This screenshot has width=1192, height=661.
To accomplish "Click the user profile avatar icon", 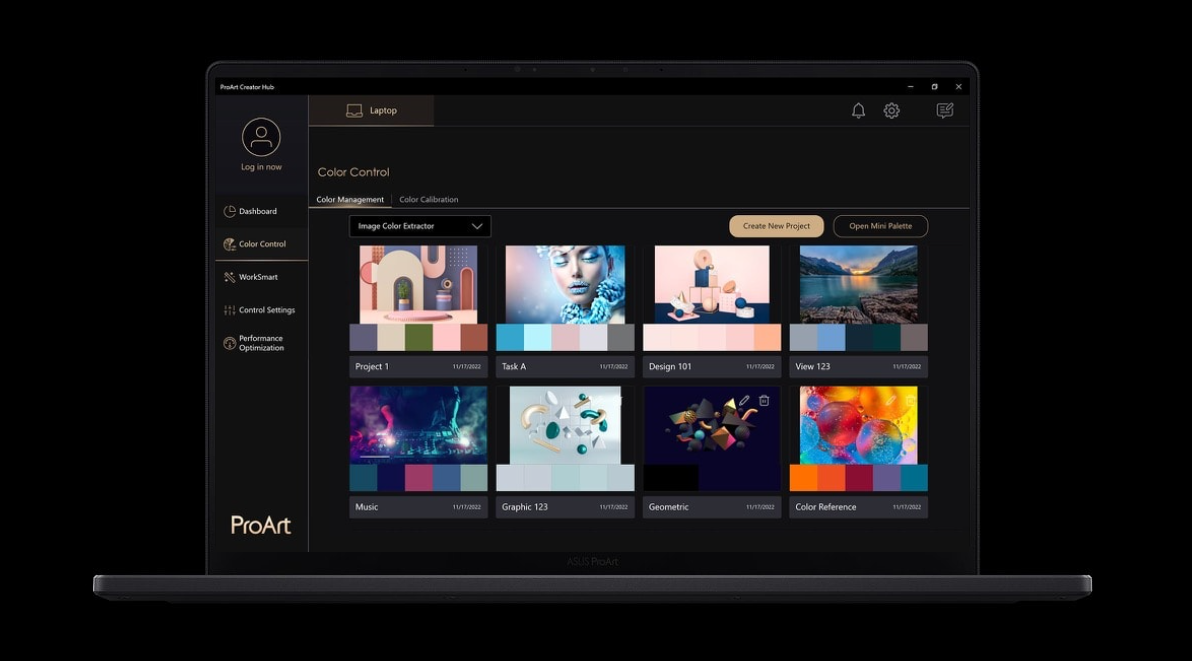I will point(261,137).
